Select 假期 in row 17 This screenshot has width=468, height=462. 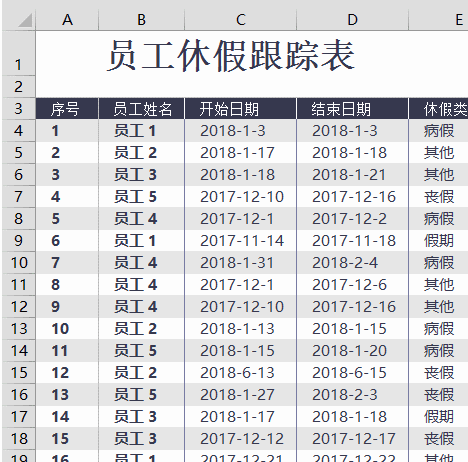[438, 417]
